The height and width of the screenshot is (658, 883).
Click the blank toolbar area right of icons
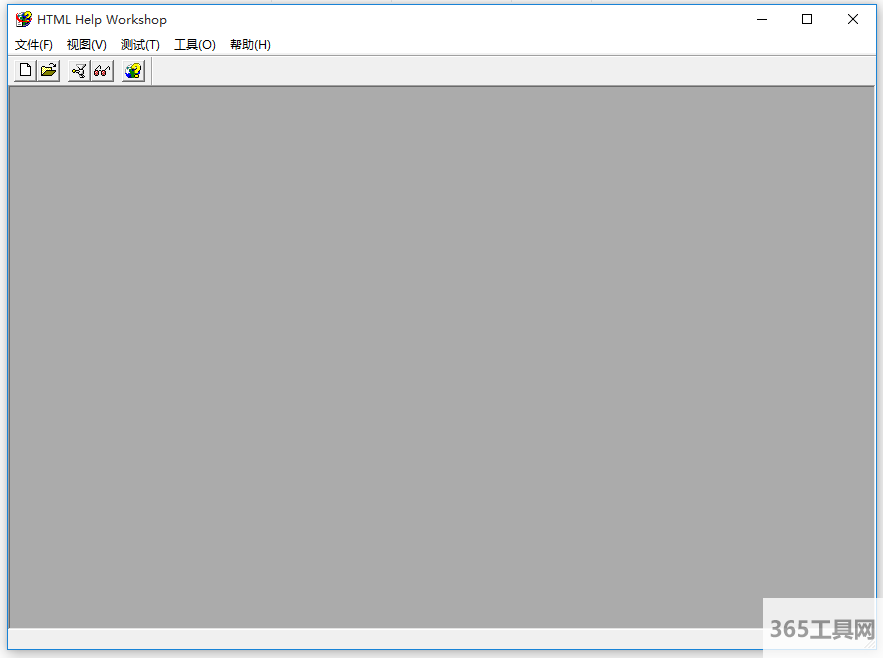[x=500, y=71]
